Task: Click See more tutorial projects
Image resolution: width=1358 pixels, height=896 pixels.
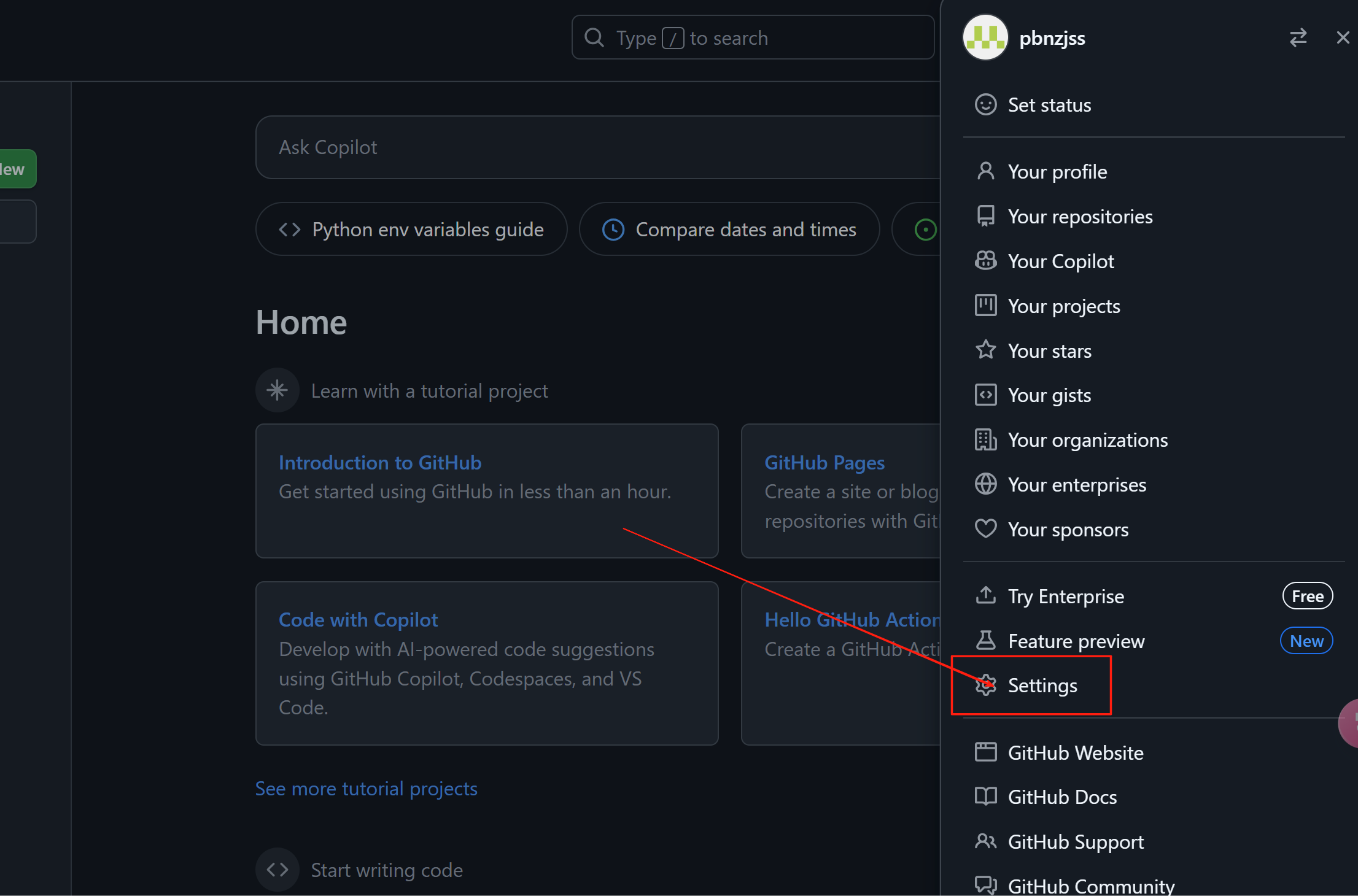Action: coord(366,789)
